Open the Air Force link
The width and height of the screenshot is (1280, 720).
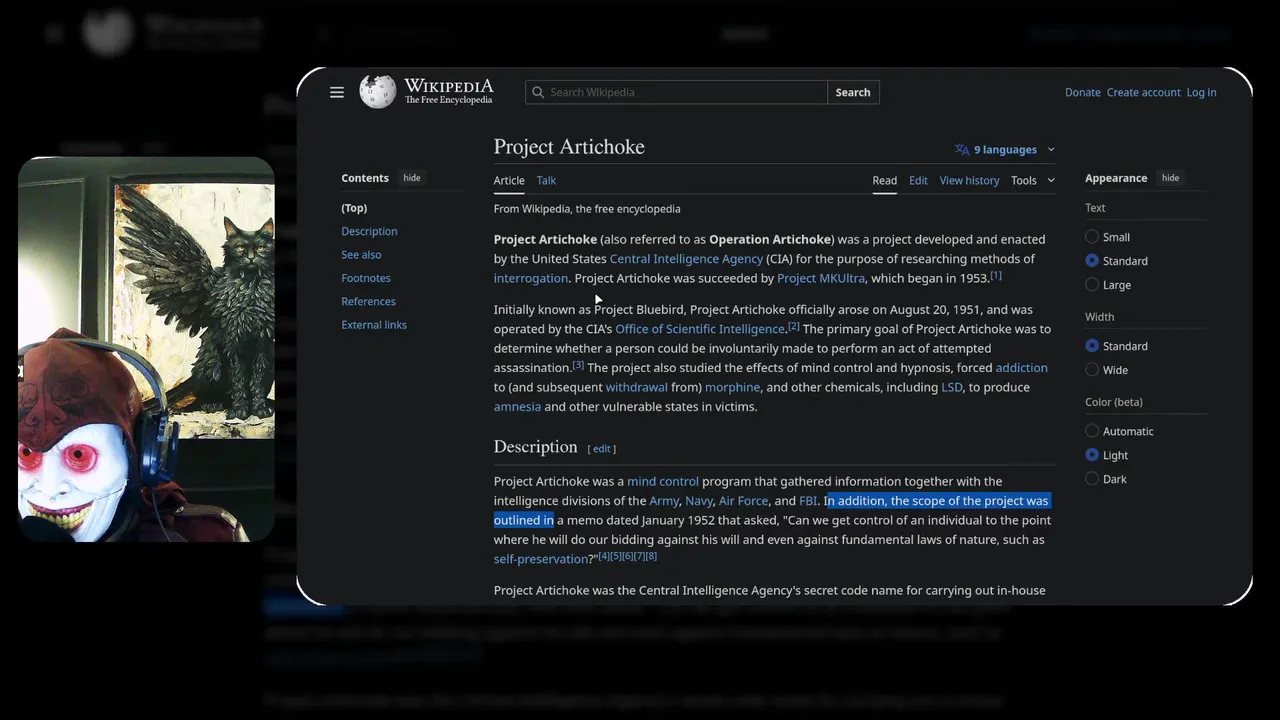tap(744, 501)
